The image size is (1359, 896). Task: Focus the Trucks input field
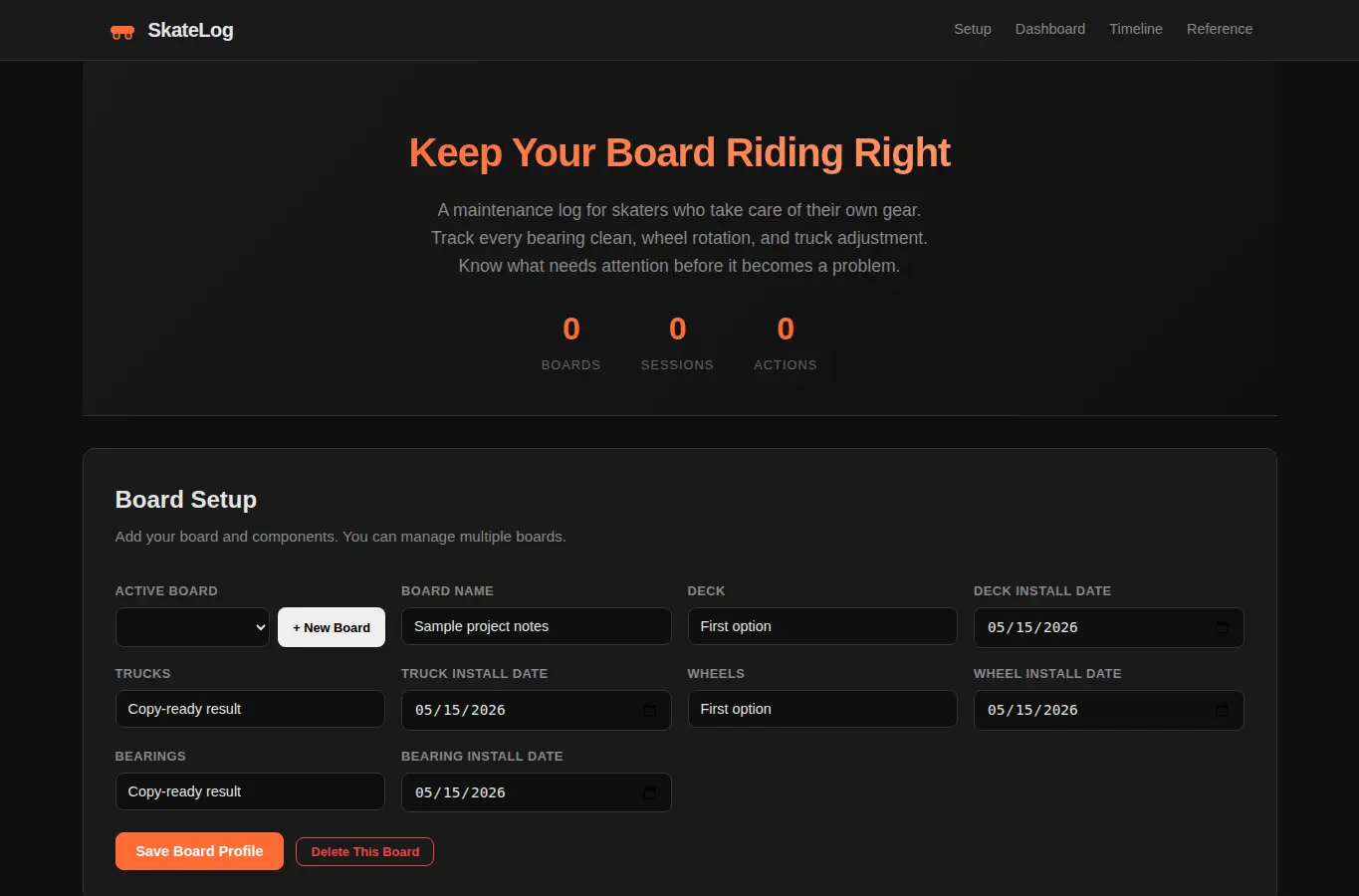250,709
